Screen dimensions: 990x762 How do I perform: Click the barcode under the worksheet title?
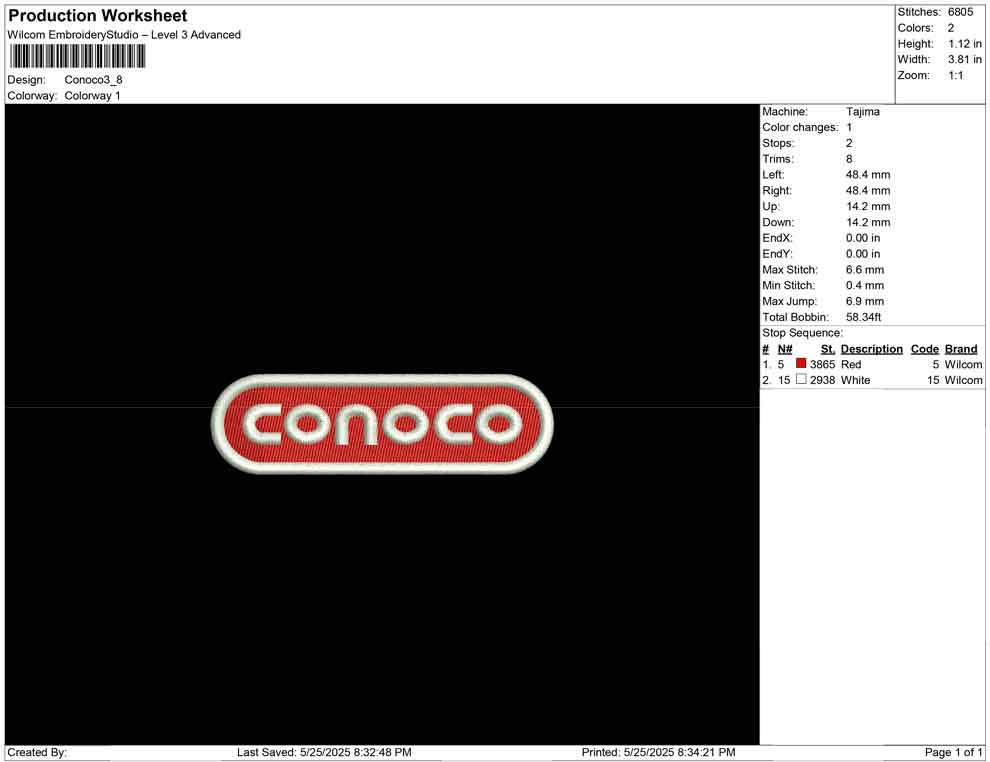point(77,57)
